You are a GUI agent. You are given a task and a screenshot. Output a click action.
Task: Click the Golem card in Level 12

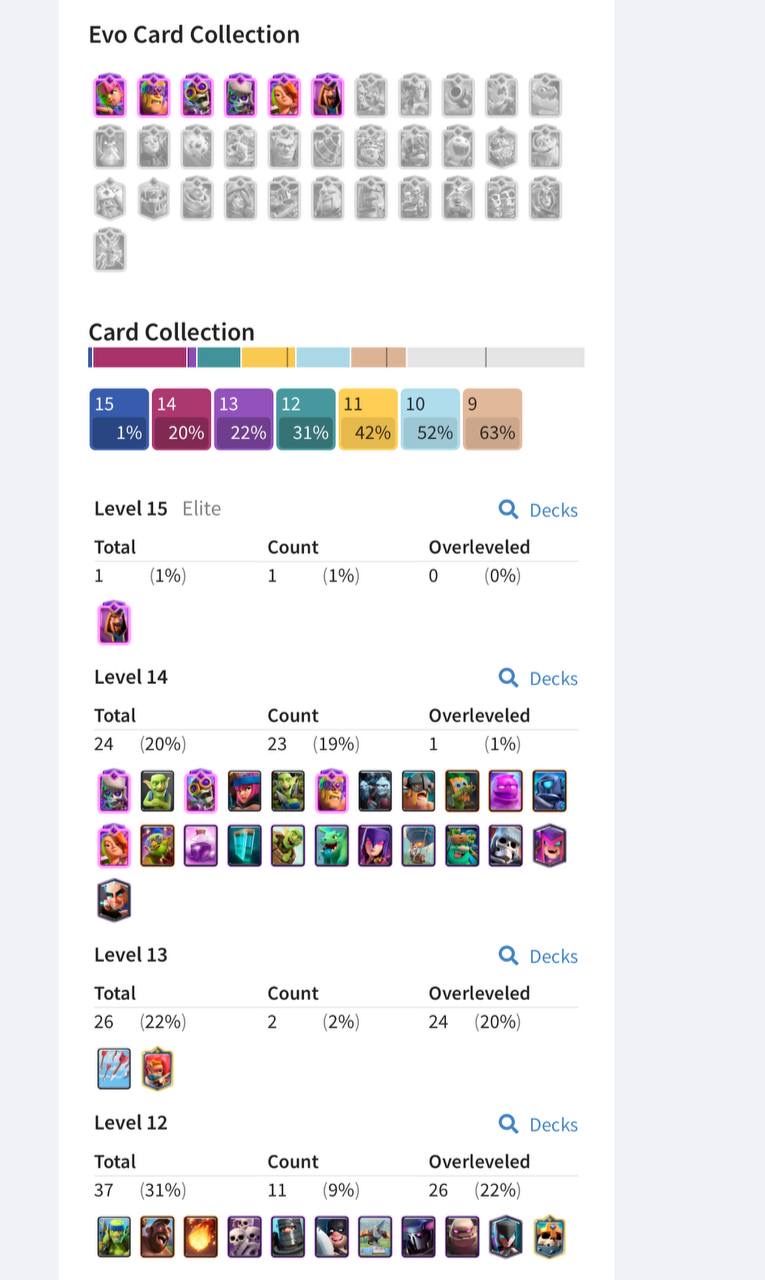pyautogui.click(x=462, y=1236)
